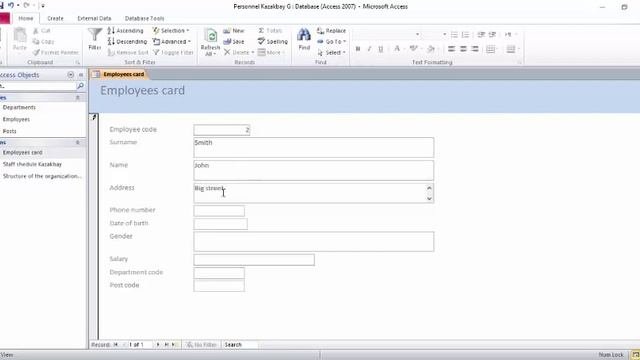Align text left

(x=451, y=49)
